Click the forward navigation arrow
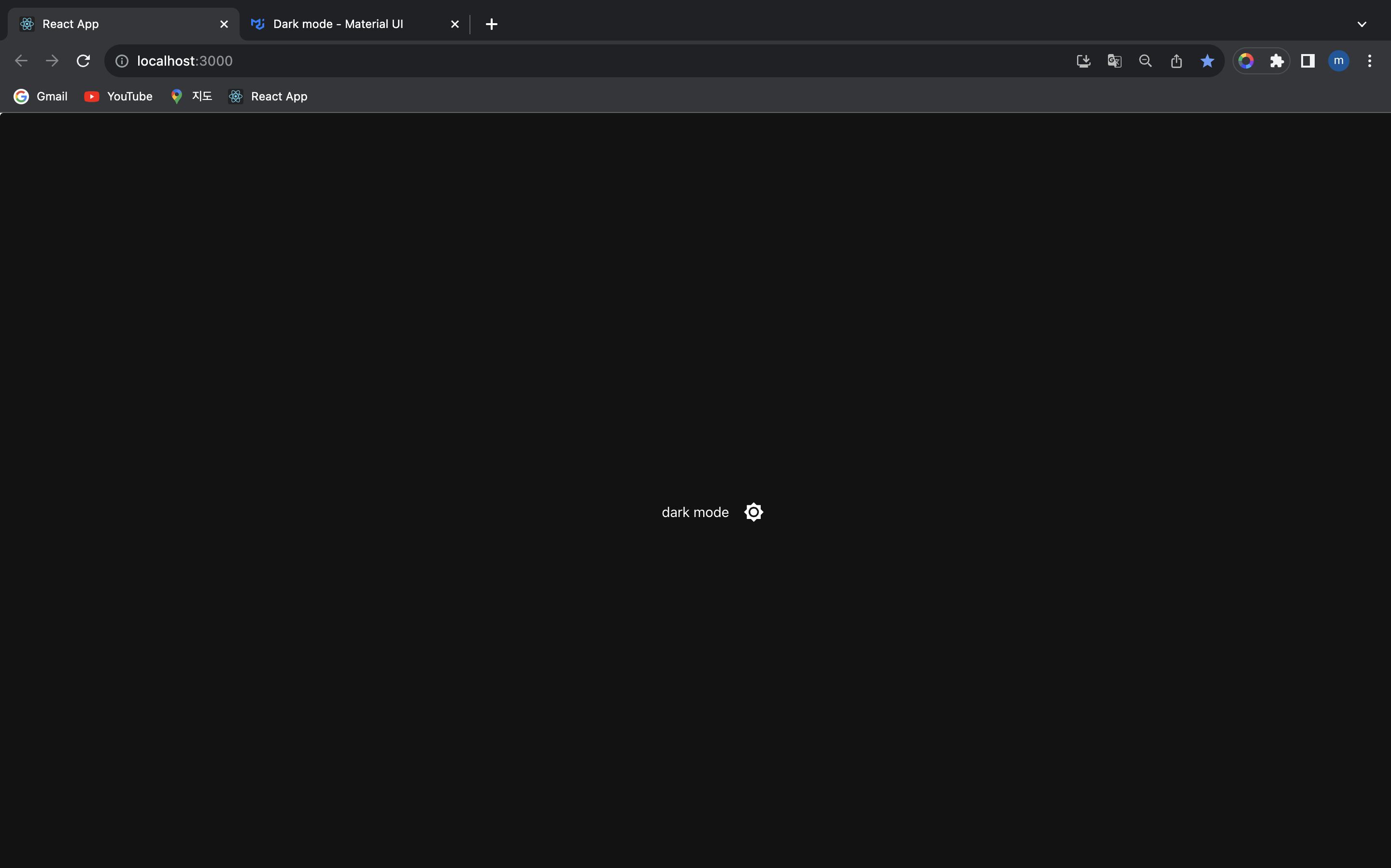The height and width of the screenshot is (868, 1391). (x=52, y=61)
